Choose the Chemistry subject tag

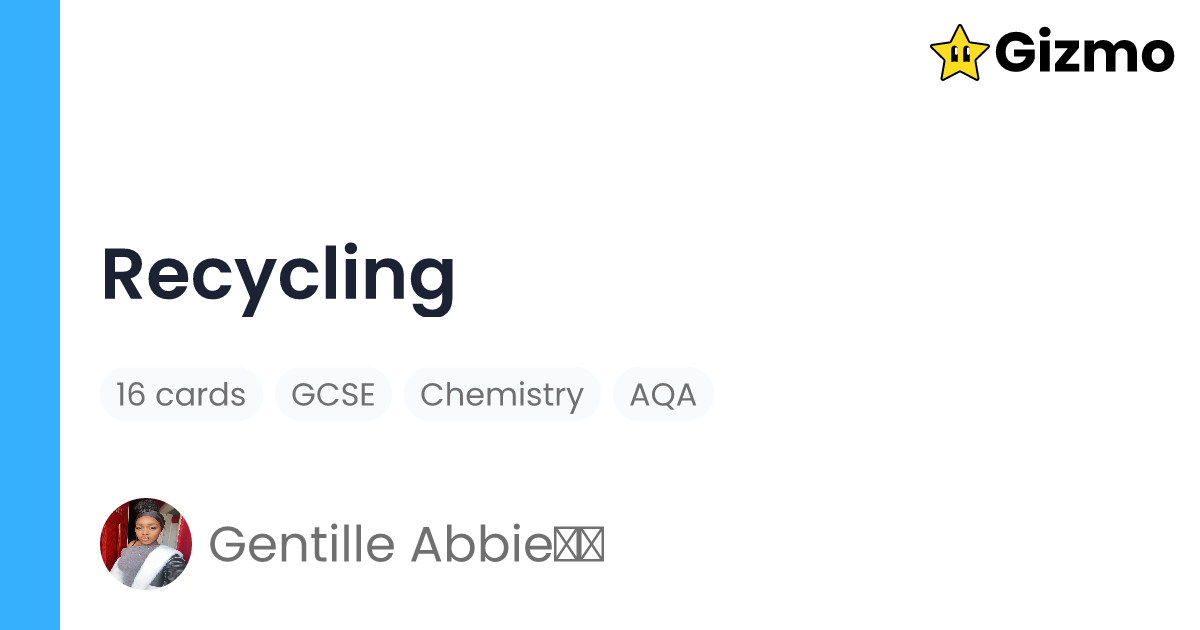point(502,394)
